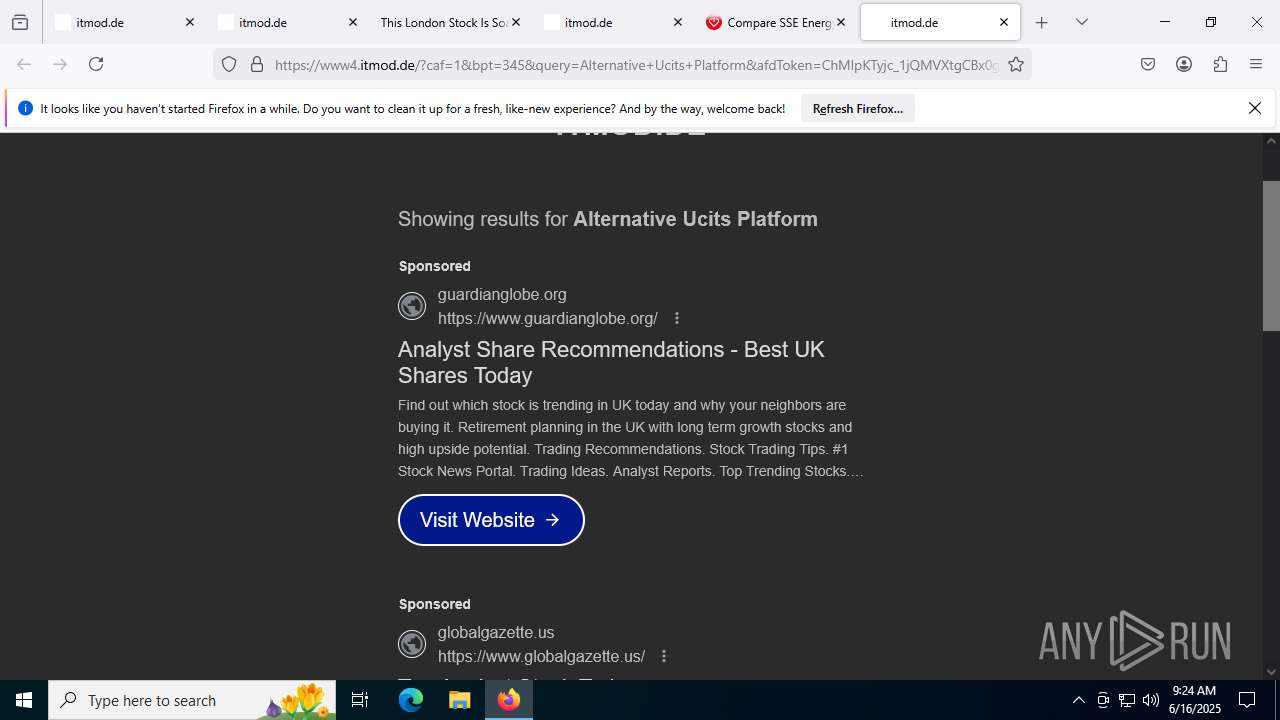Click Firefox taskbar icon

pos(509,700)
